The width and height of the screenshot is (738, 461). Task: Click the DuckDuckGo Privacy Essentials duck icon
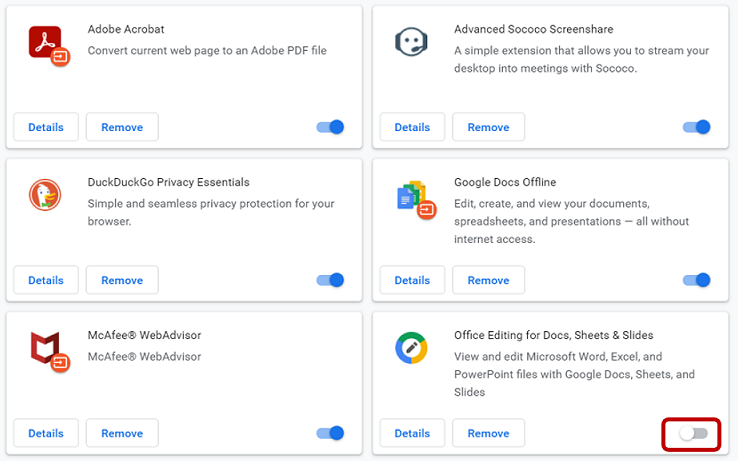coord(45,194)
